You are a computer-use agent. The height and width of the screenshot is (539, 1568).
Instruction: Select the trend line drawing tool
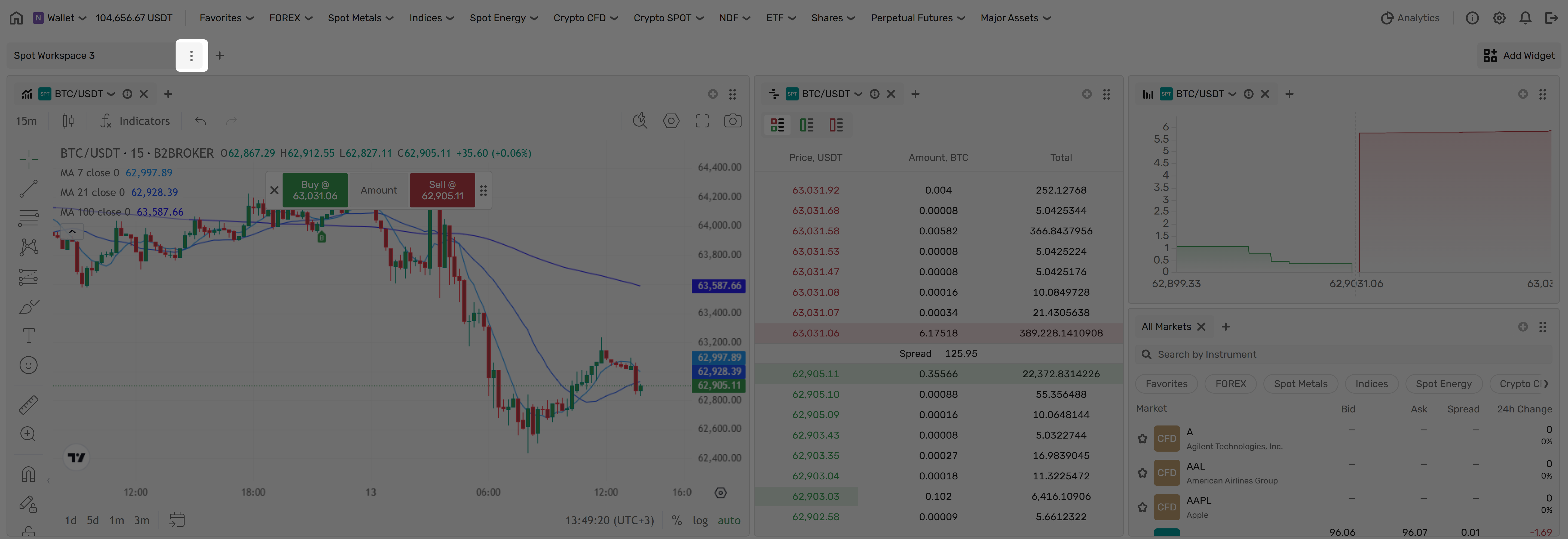[x=29, y=189]
